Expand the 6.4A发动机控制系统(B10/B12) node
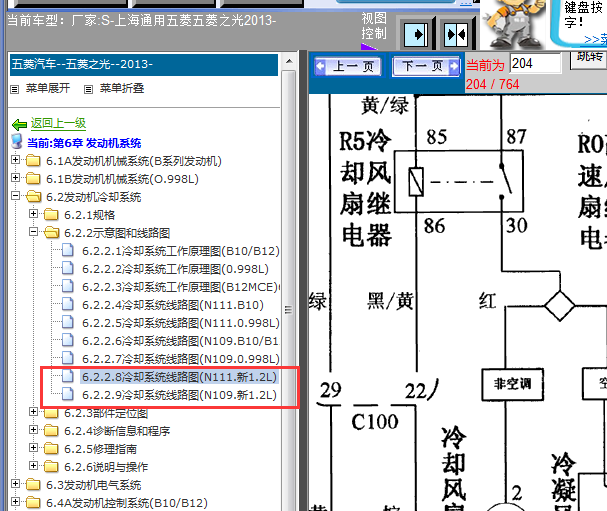The image size is (607, 511). 15,502
